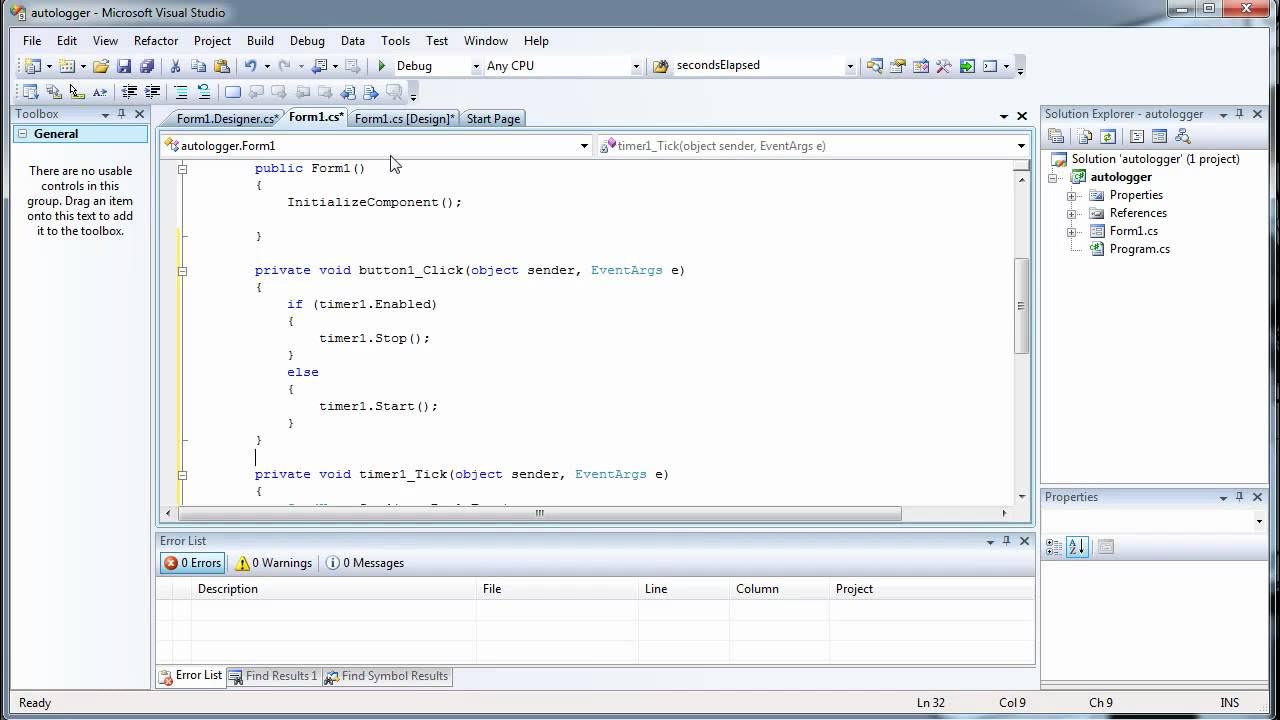Open the Build menu
Screen dimensions: 1280x720
tap(260, 41)
